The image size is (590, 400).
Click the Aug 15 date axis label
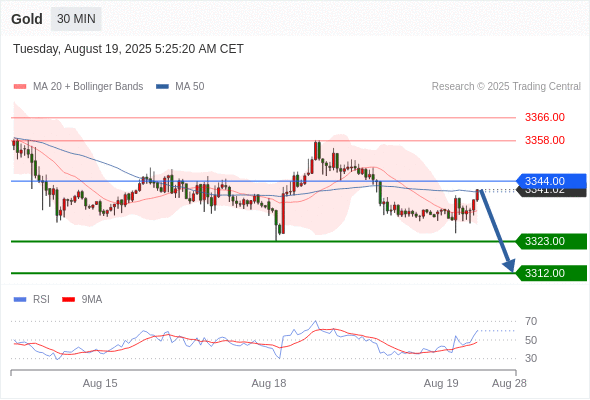(100, 383)
